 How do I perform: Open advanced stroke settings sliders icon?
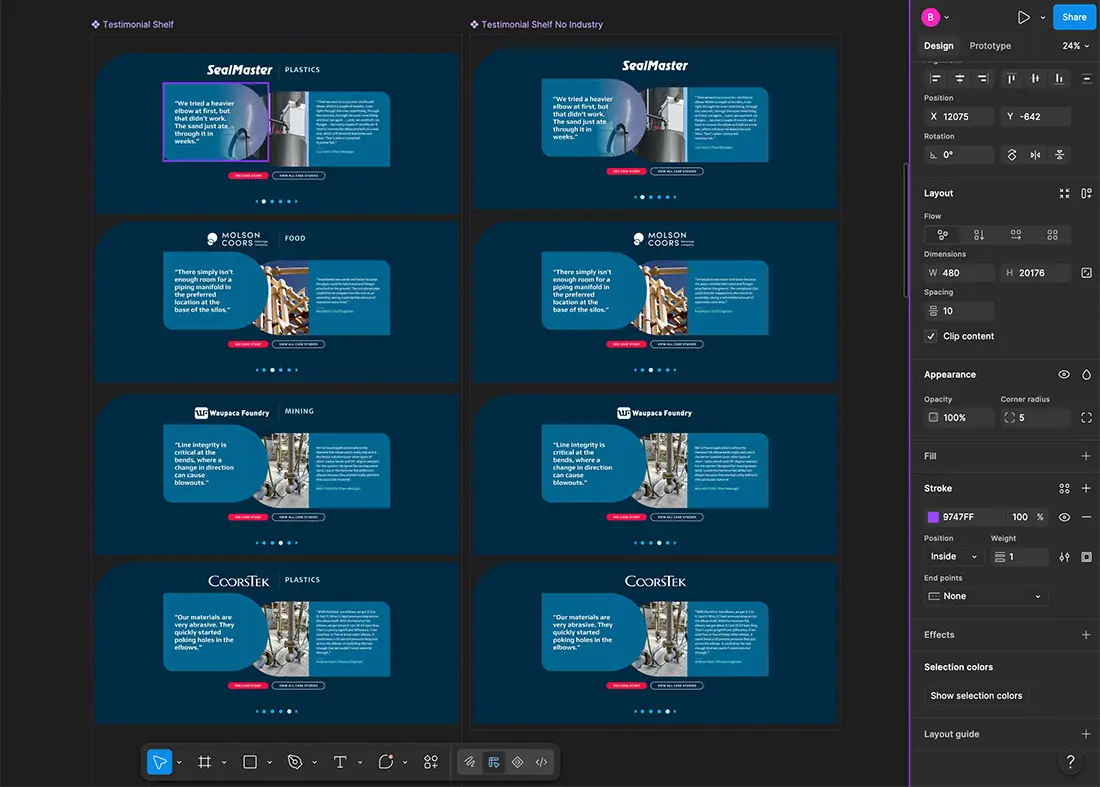coord(1064,557)
